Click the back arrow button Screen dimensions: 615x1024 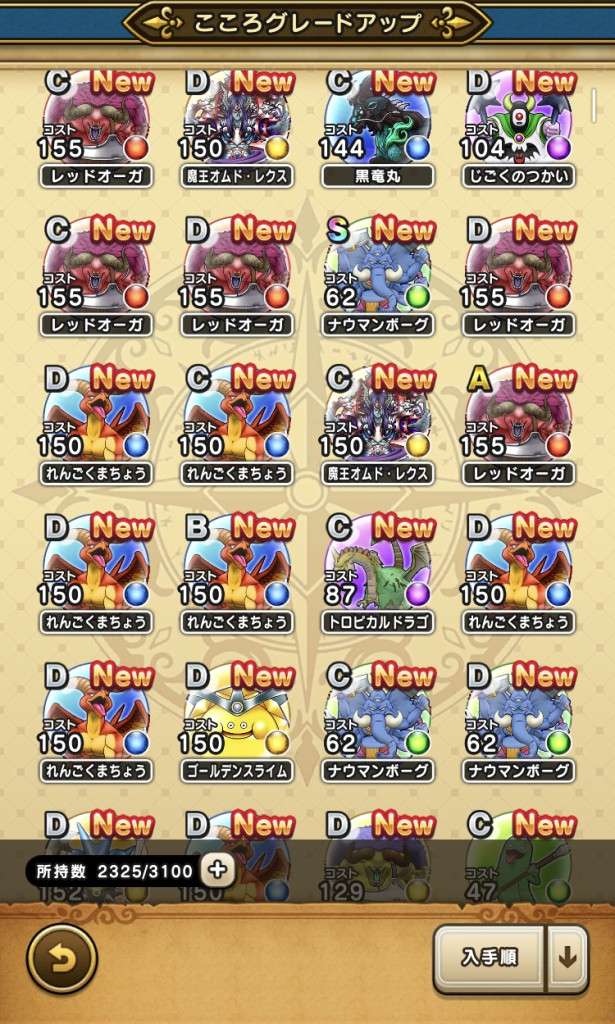point(62,959)
